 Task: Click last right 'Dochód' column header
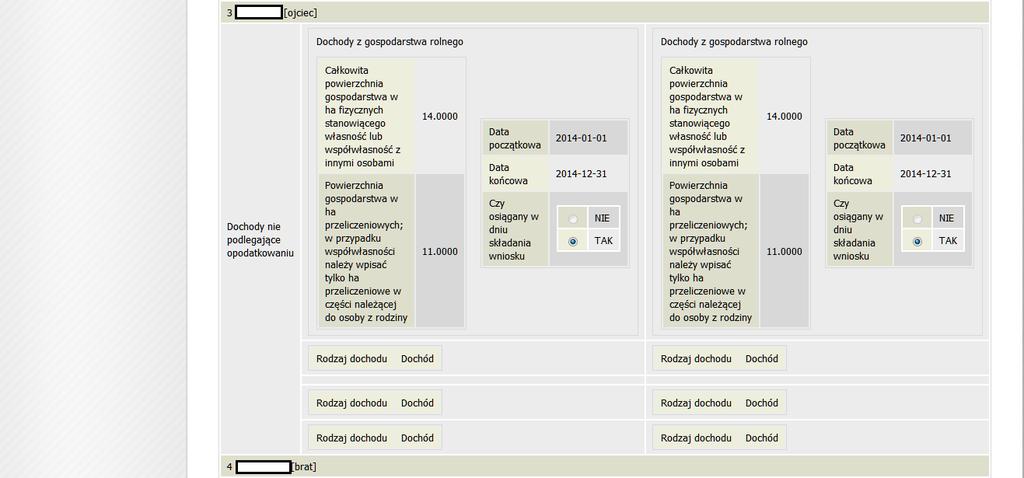761,438
